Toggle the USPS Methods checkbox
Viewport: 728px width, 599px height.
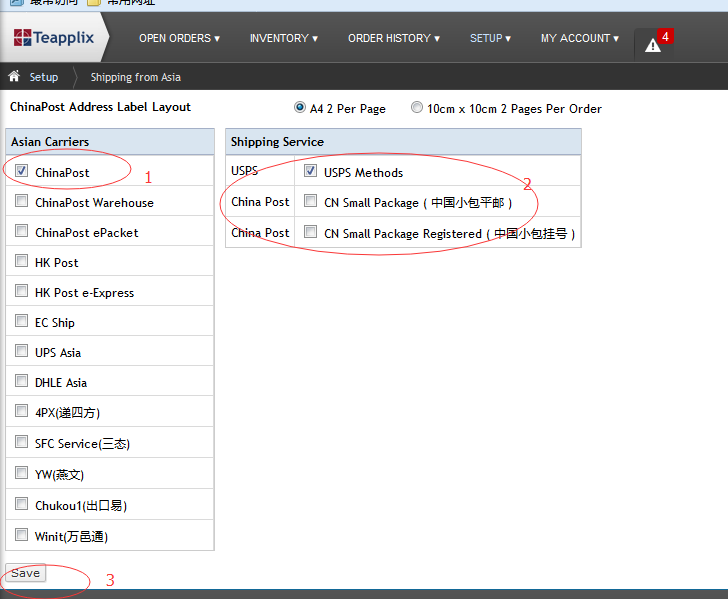pos(311,170)
